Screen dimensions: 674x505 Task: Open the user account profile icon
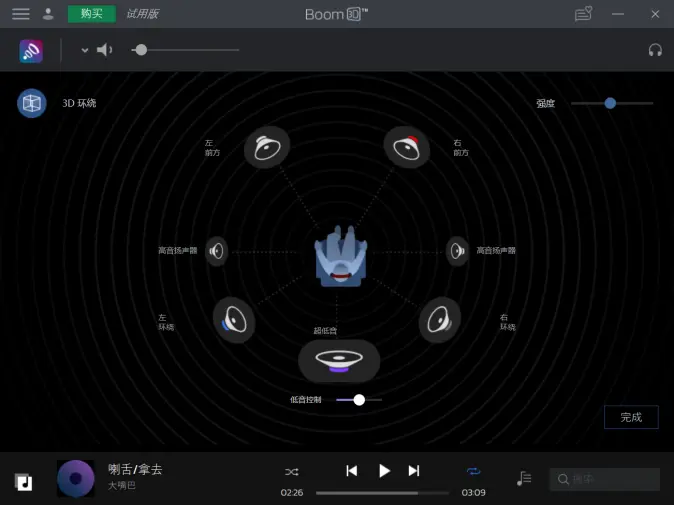coord(48,14)
